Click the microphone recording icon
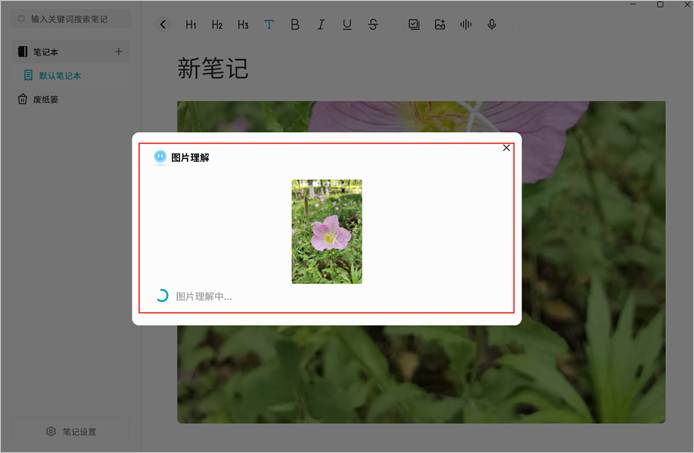This screenshot has width=694, height=453. tap(492, 25)
